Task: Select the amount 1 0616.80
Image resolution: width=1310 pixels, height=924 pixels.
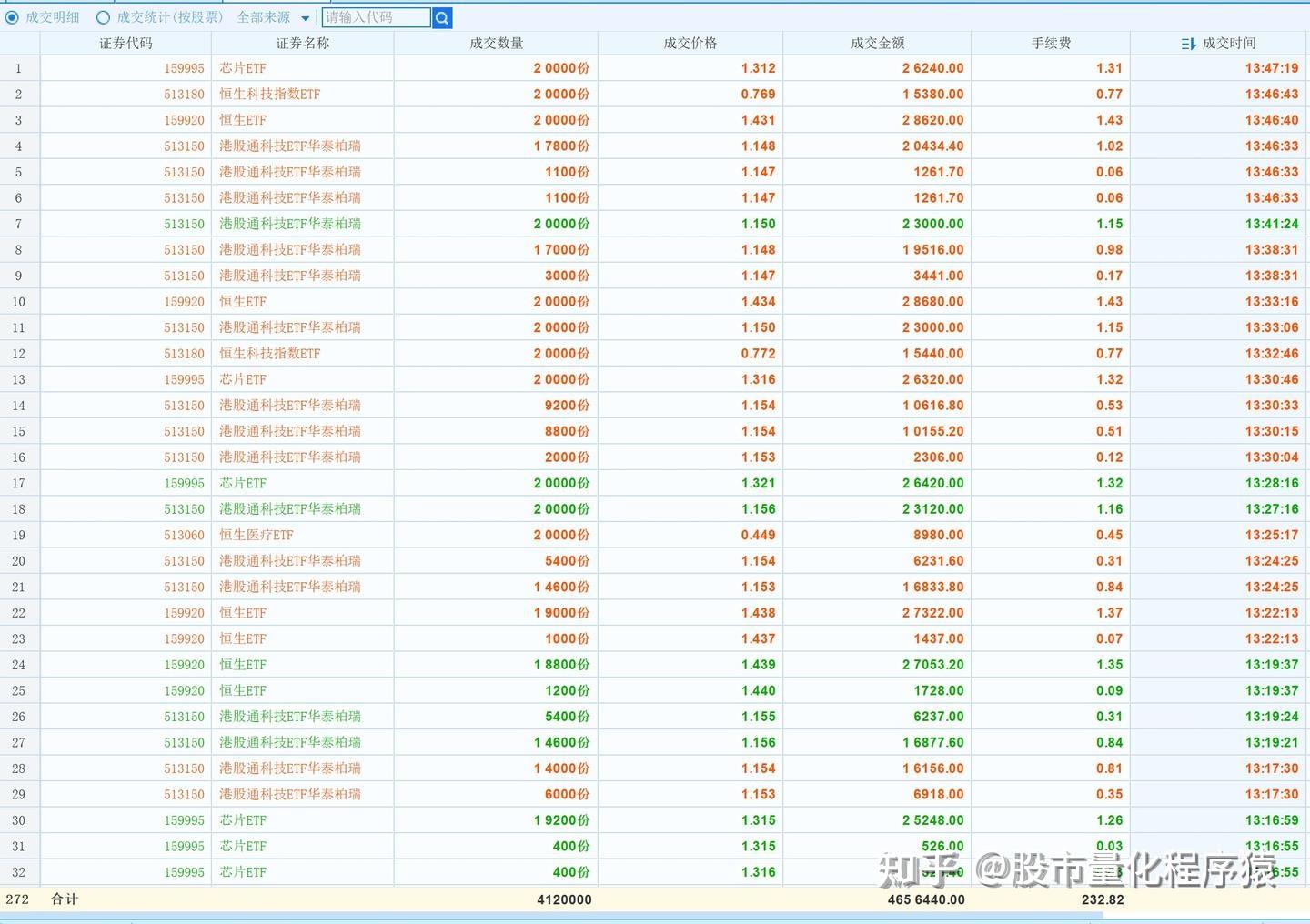Action: click(x=933, y=405)
